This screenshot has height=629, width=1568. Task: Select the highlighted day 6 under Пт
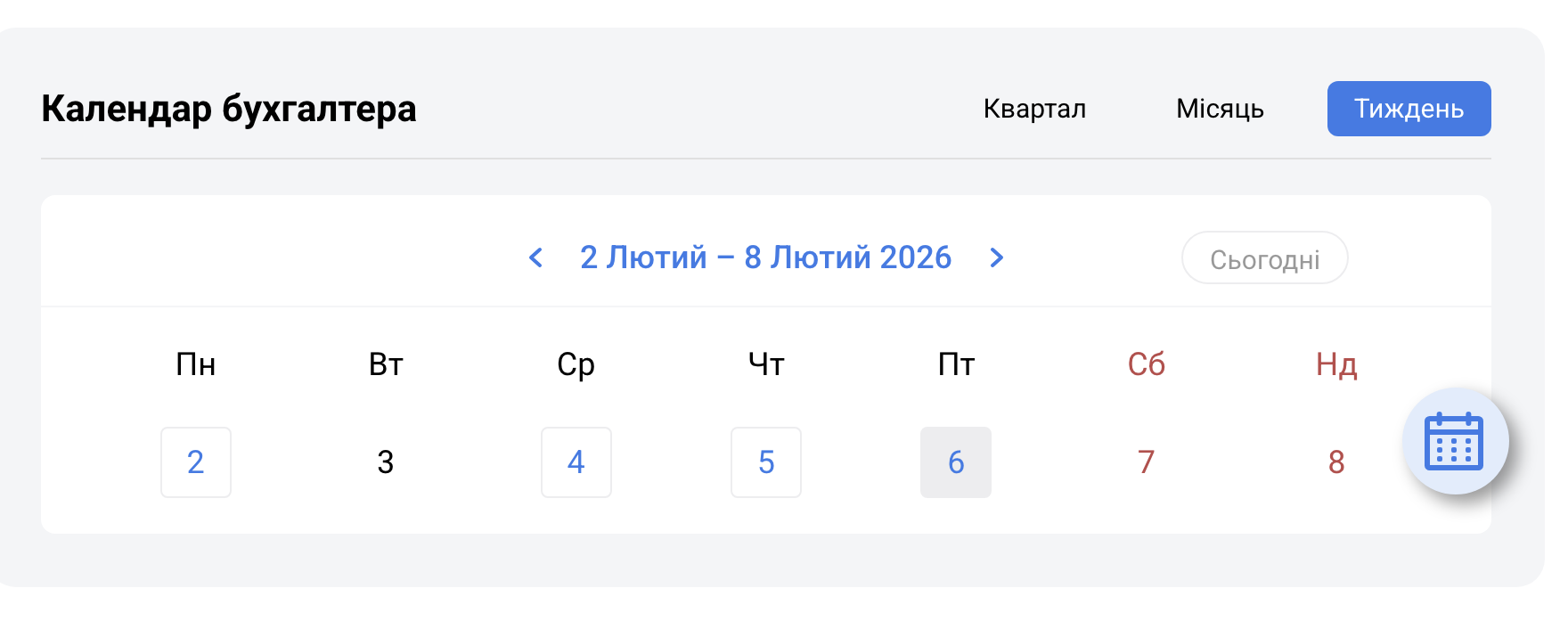pos(956,462)
